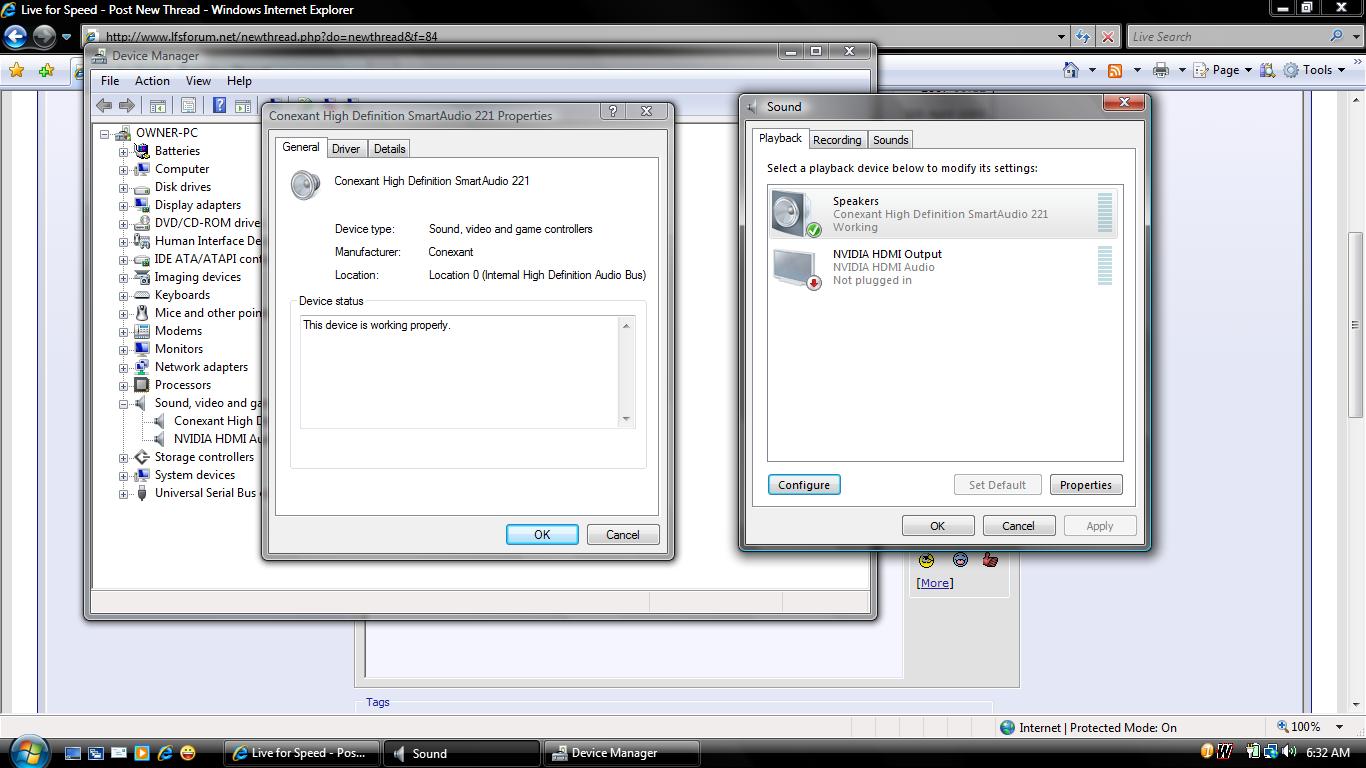The image size is (1366, 768).
Task: Launch Internet Explorer from the quick launch
Action: (x=165, y=753)
